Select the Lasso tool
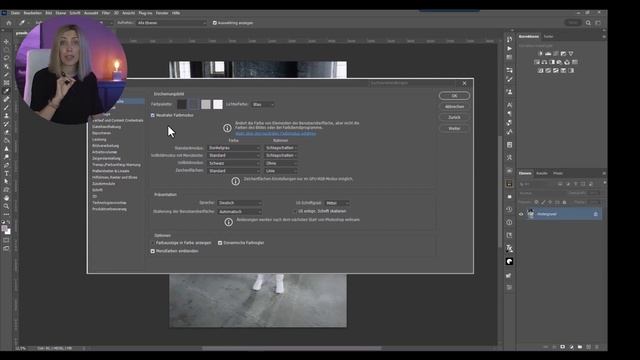640x360 pixels. click(x=6, y=58)
